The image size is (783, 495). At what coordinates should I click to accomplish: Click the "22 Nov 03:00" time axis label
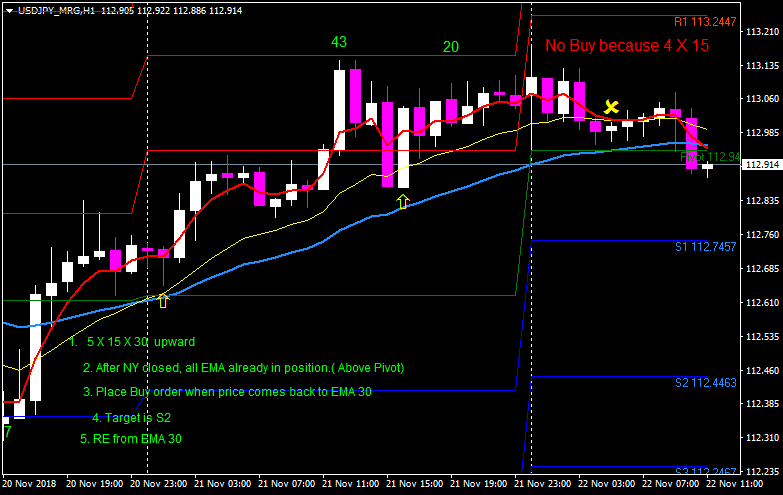606,484
